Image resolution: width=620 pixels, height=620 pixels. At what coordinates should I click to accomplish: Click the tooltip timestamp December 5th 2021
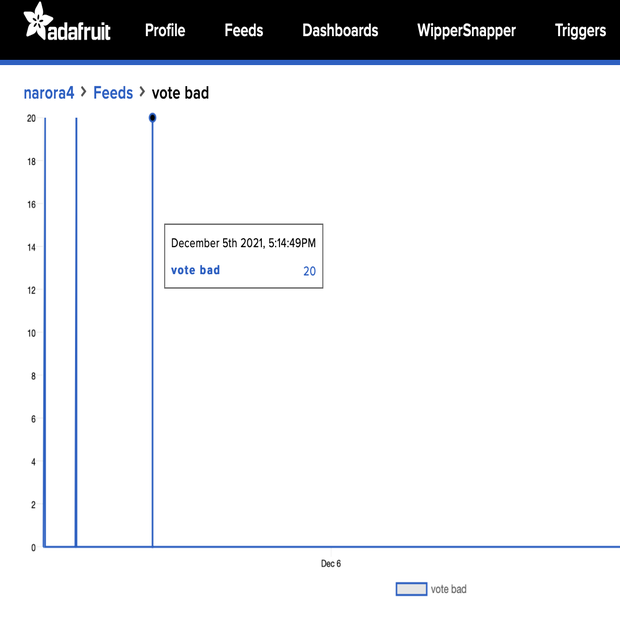[244, 243]
